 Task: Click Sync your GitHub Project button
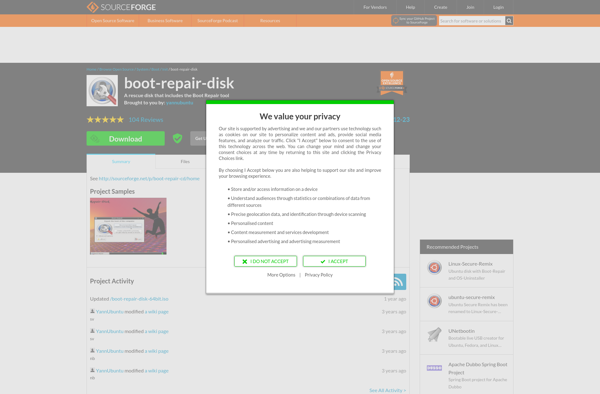(x=414, y=21)
